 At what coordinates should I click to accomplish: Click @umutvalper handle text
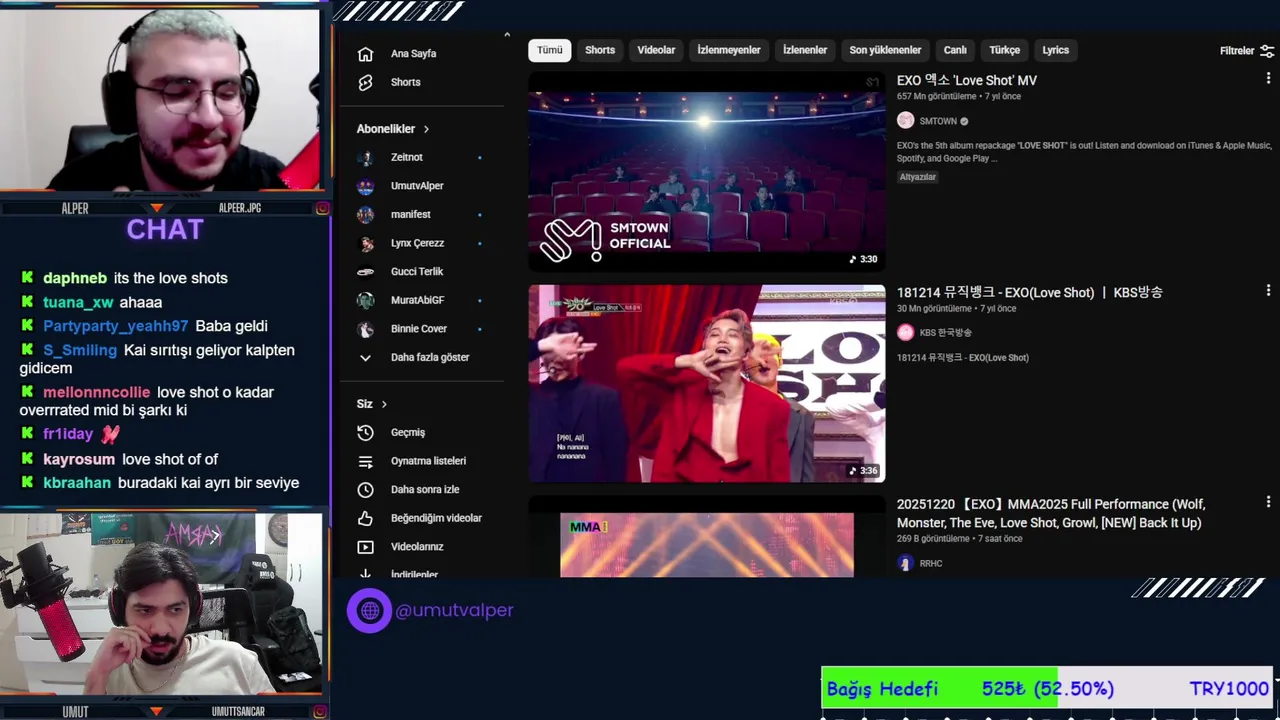(x=454, y=610)
